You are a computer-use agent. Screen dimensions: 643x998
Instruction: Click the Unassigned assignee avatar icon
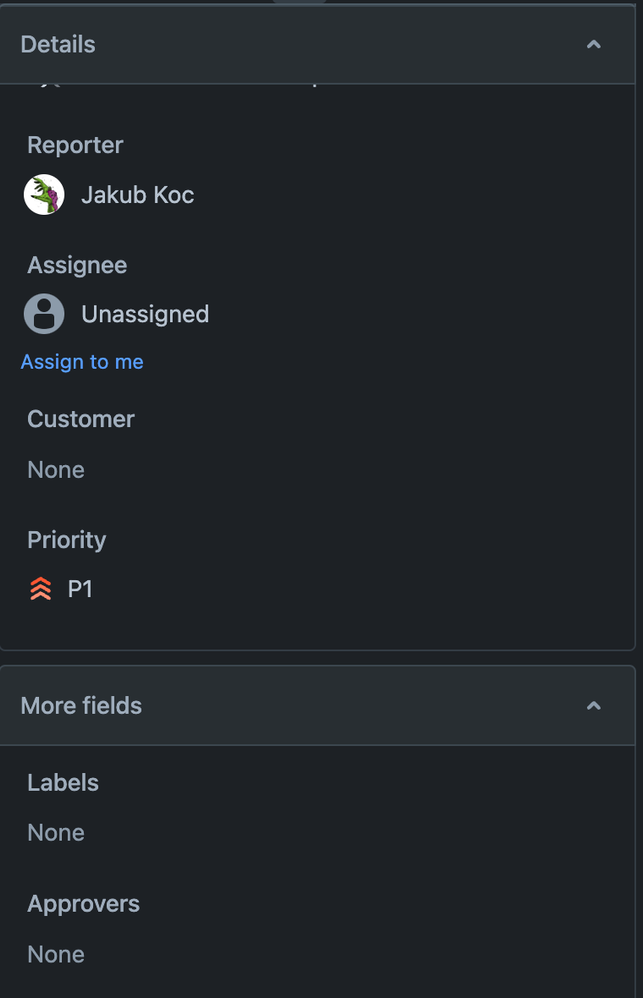[43, 313]
